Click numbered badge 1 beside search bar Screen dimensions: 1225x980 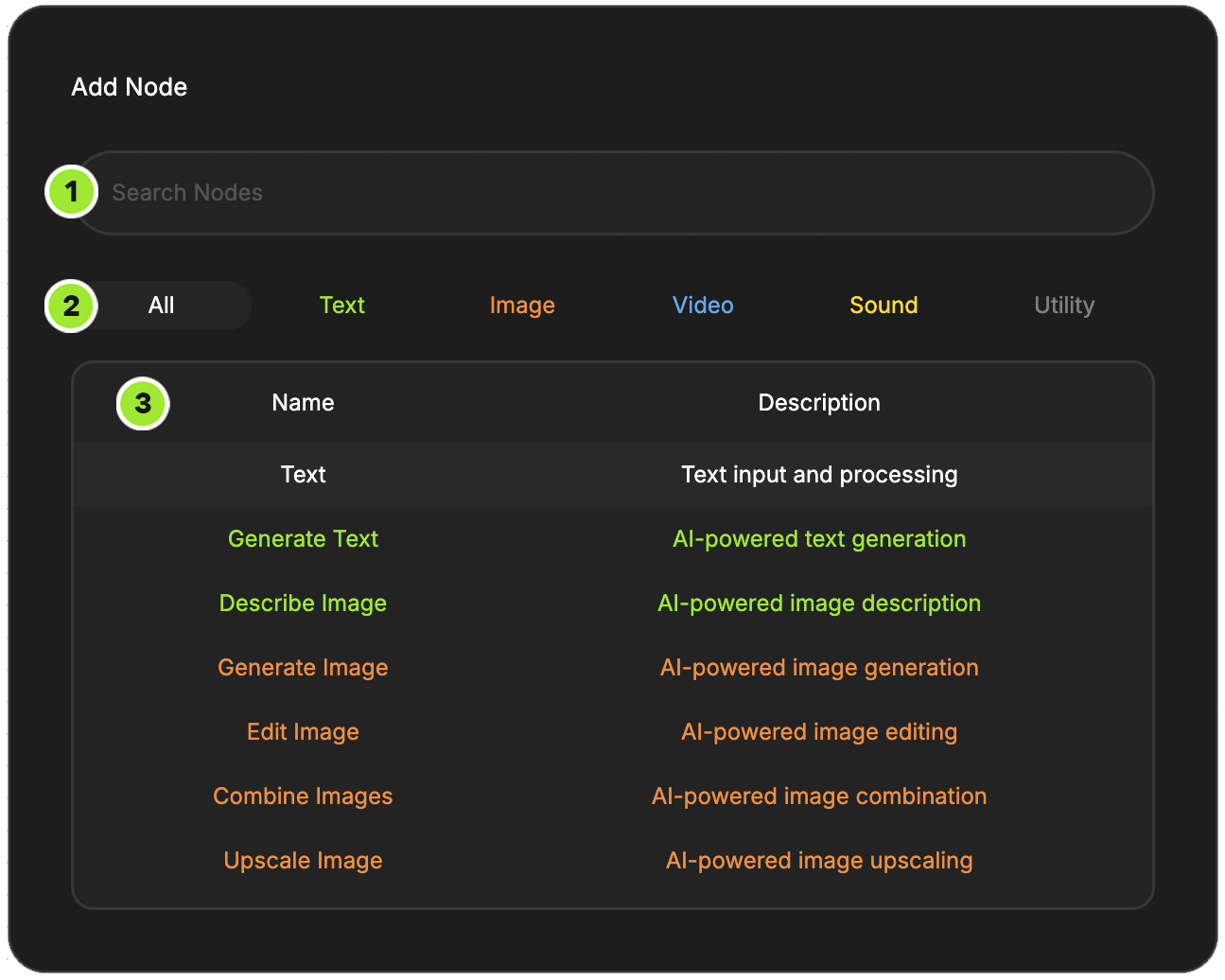(72, 192)
